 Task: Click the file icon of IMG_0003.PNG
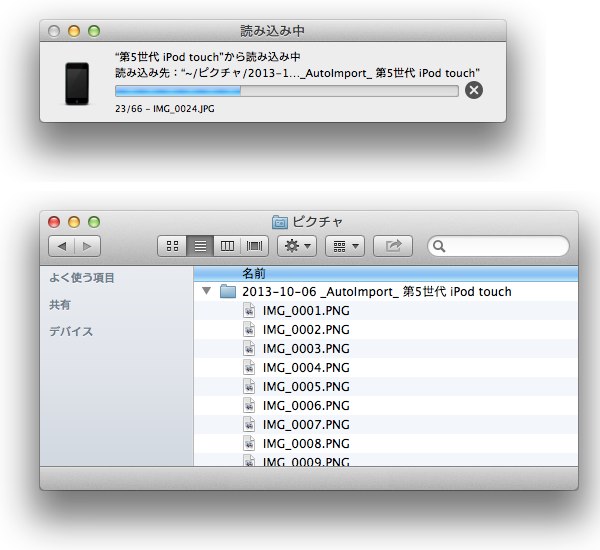(x=249, y=348)
